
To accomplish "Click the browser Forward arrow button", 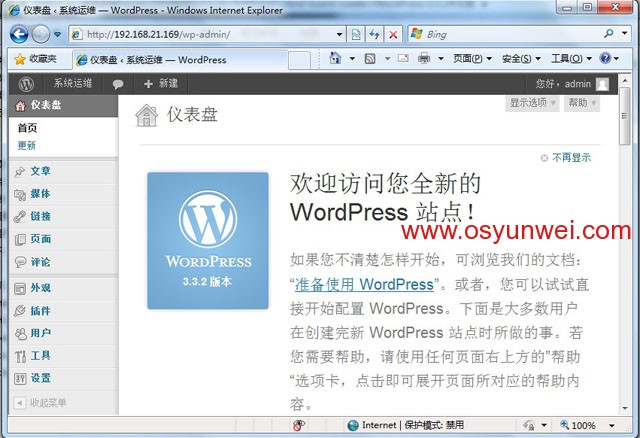I will [x=40, y=34].
